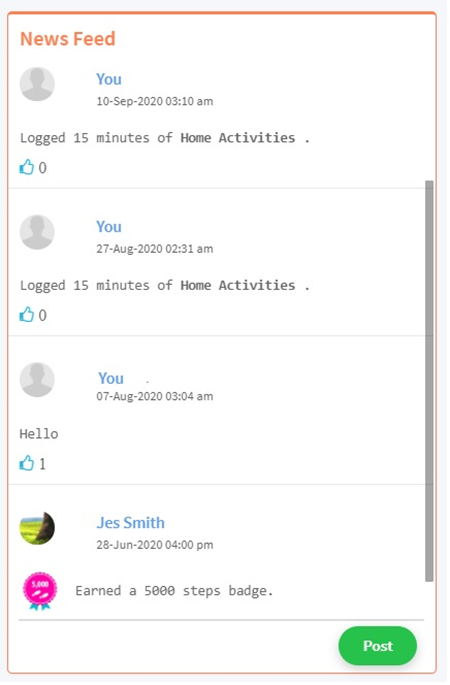Click the avatar on the 07-Aug-2020 post
This screenshot has height=685, width=450.
[x=37, y=380]
